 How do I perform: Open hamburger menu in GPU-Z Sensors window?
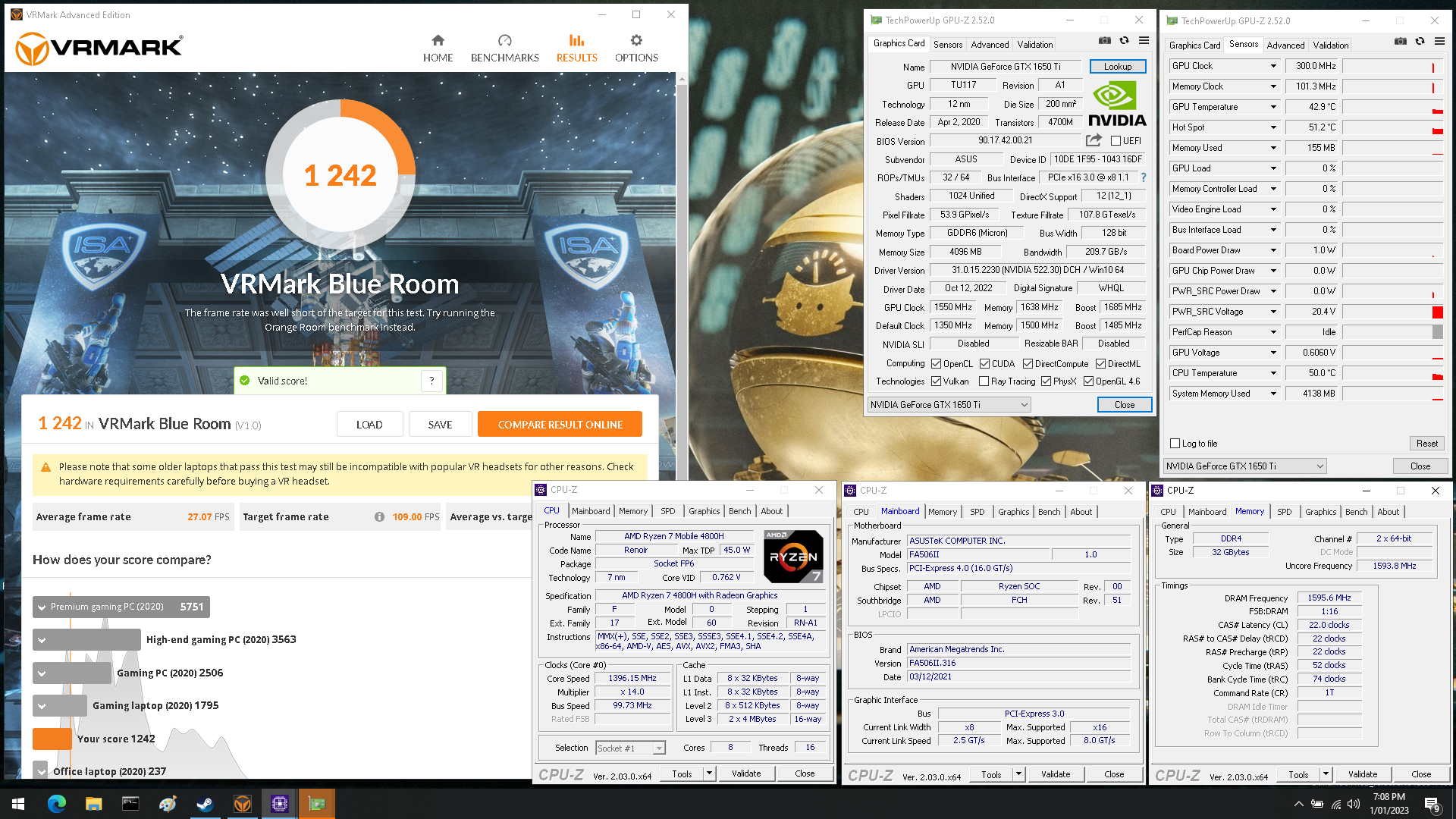pyautogui.click(x=1439, y=42)
